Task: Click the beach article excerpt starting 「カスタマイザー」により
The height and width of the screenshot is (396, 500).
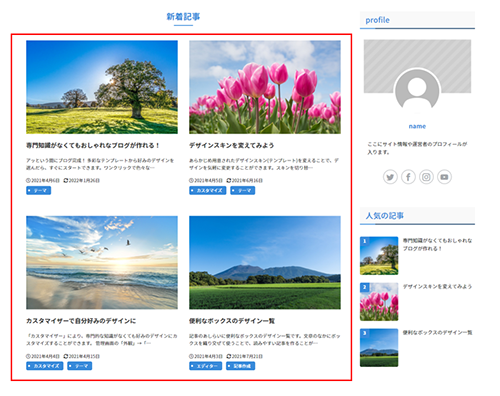Action: 102,340
